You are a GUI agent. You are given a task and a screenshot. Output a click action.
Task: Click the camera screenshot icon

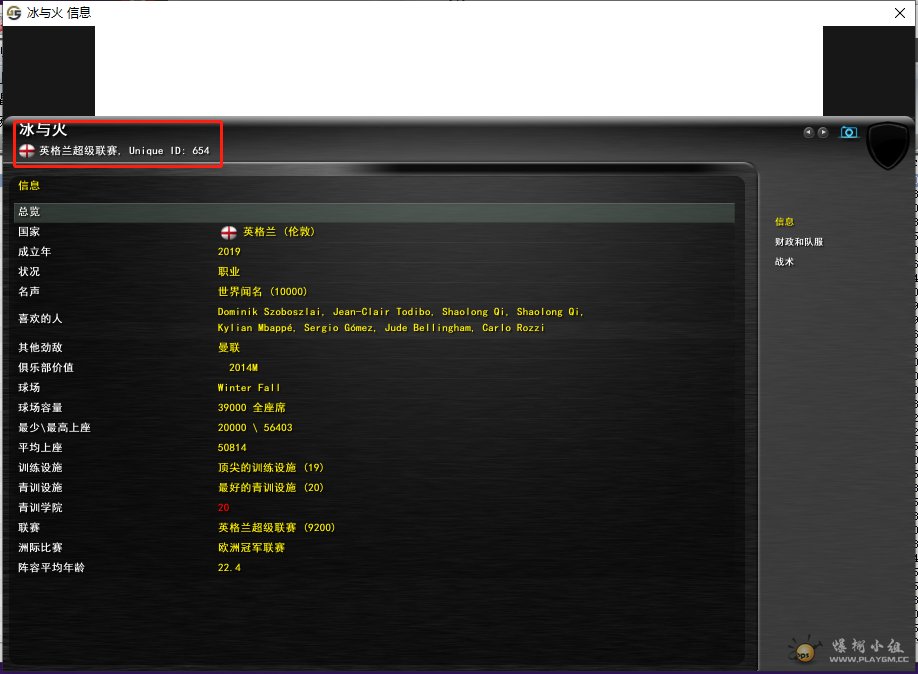click(x=849, y=132)
